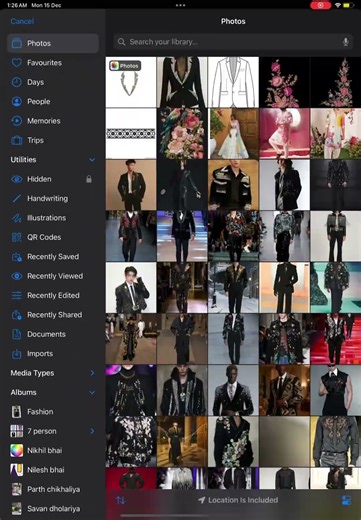Tap the sort arrows icon

121,500
